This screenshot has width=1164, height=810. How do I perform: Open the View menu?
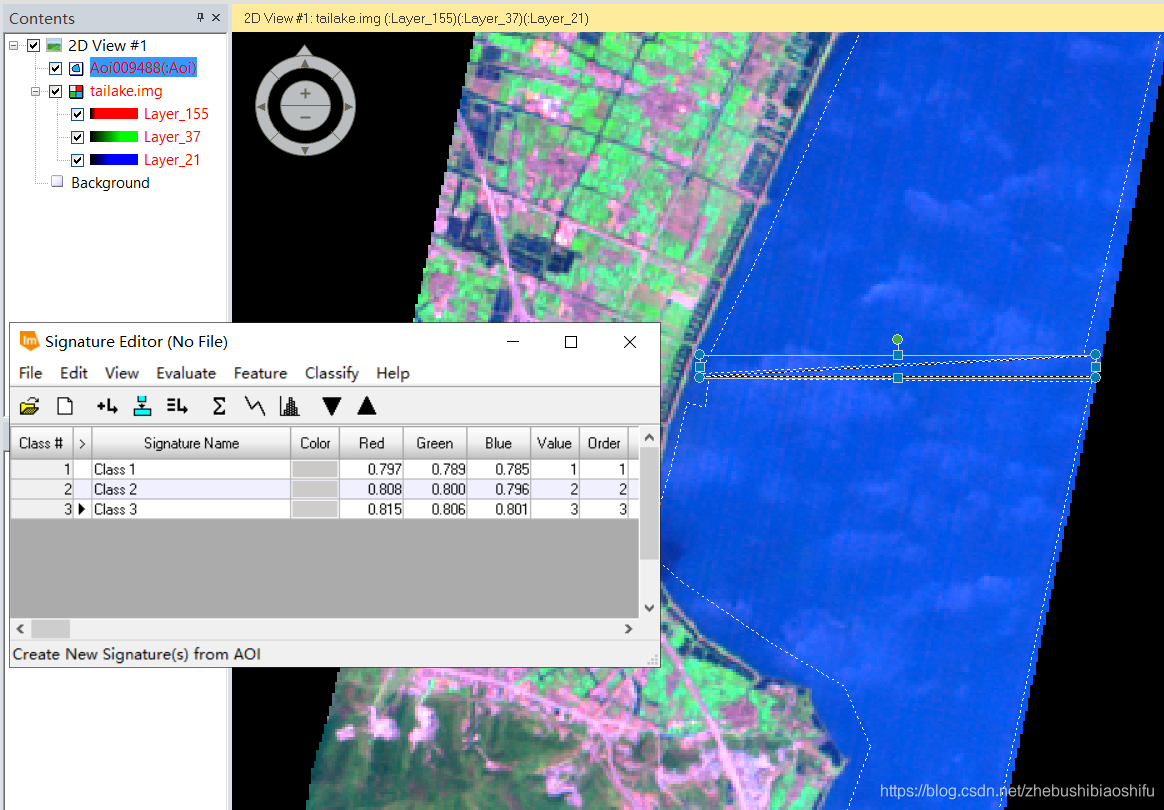click(x=122, y=373)
